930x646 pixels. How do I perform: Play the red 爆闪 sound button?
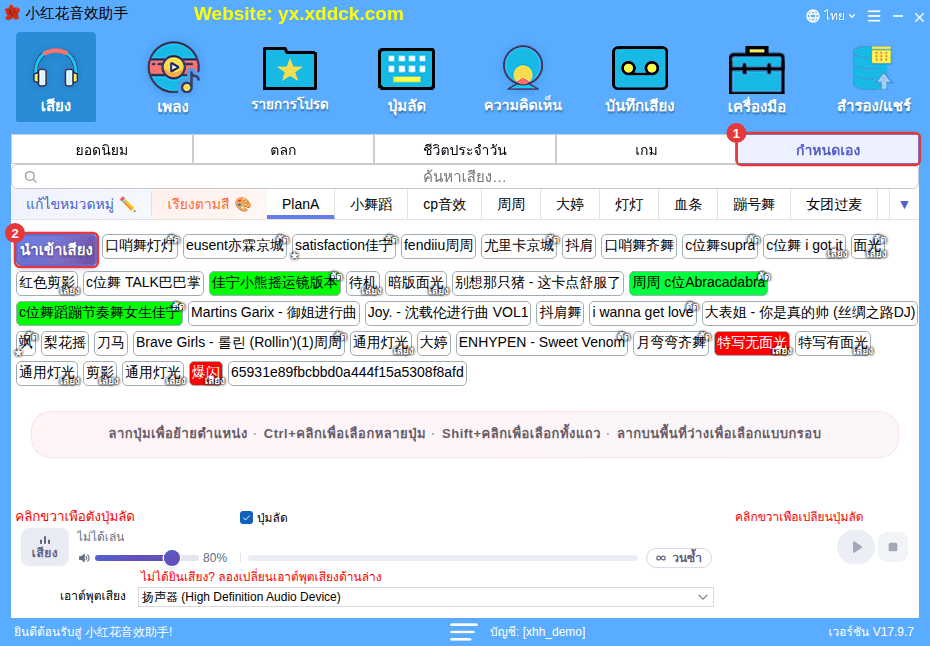[x=206, y=373]
